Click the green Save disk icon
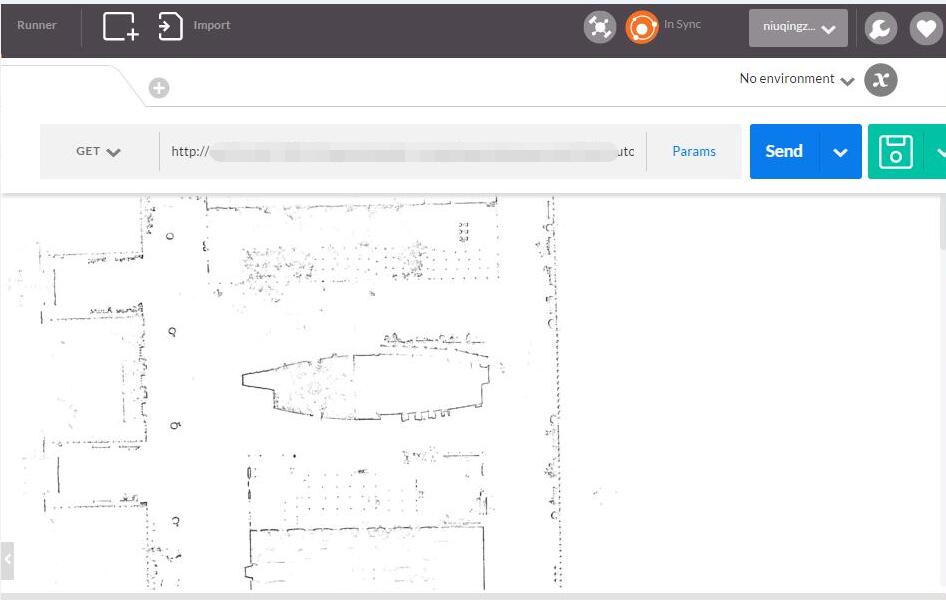 pyautogui.click(x=896, y=152)
